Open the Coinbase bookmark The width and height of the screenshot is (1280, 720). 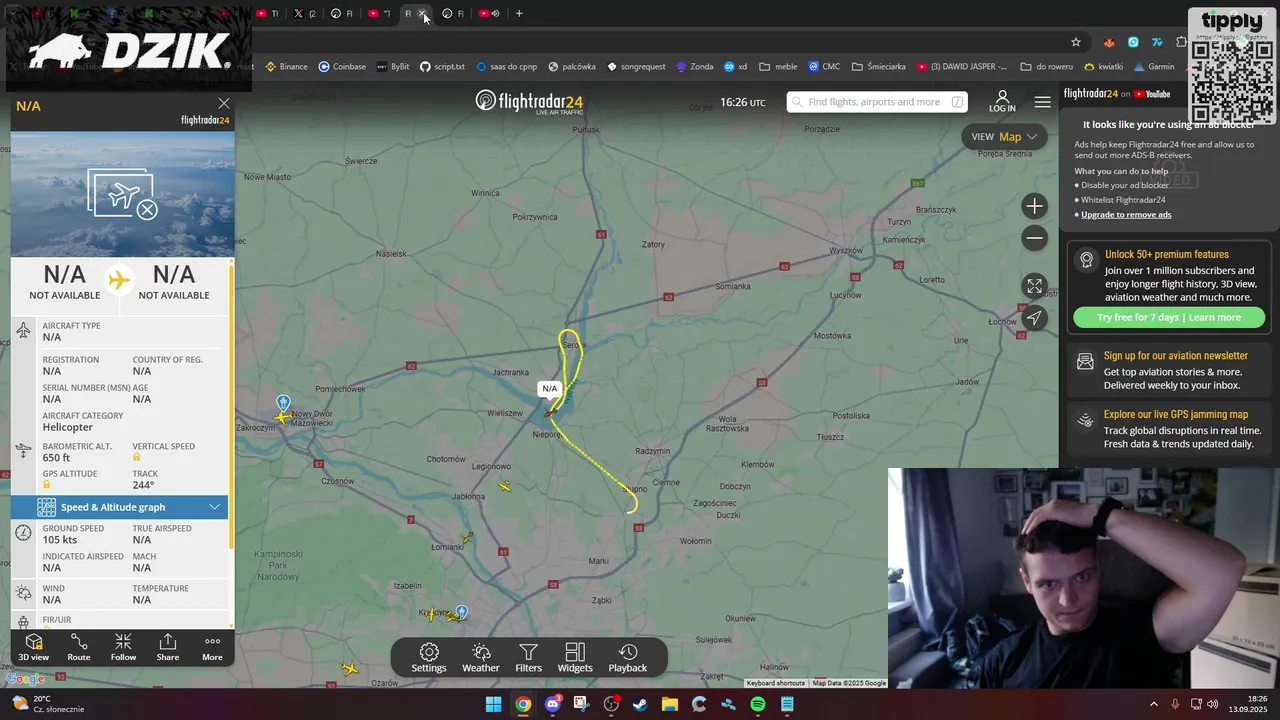click(x=342, y=67)
